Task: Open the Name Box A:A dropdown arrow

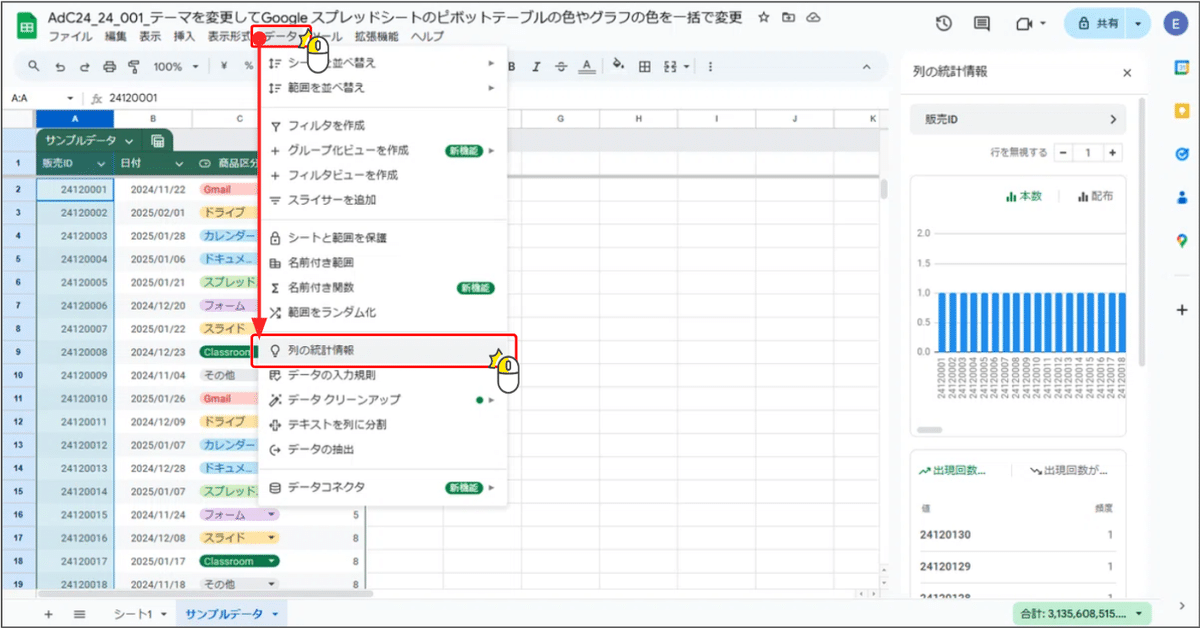Action: tap(70, 99)
